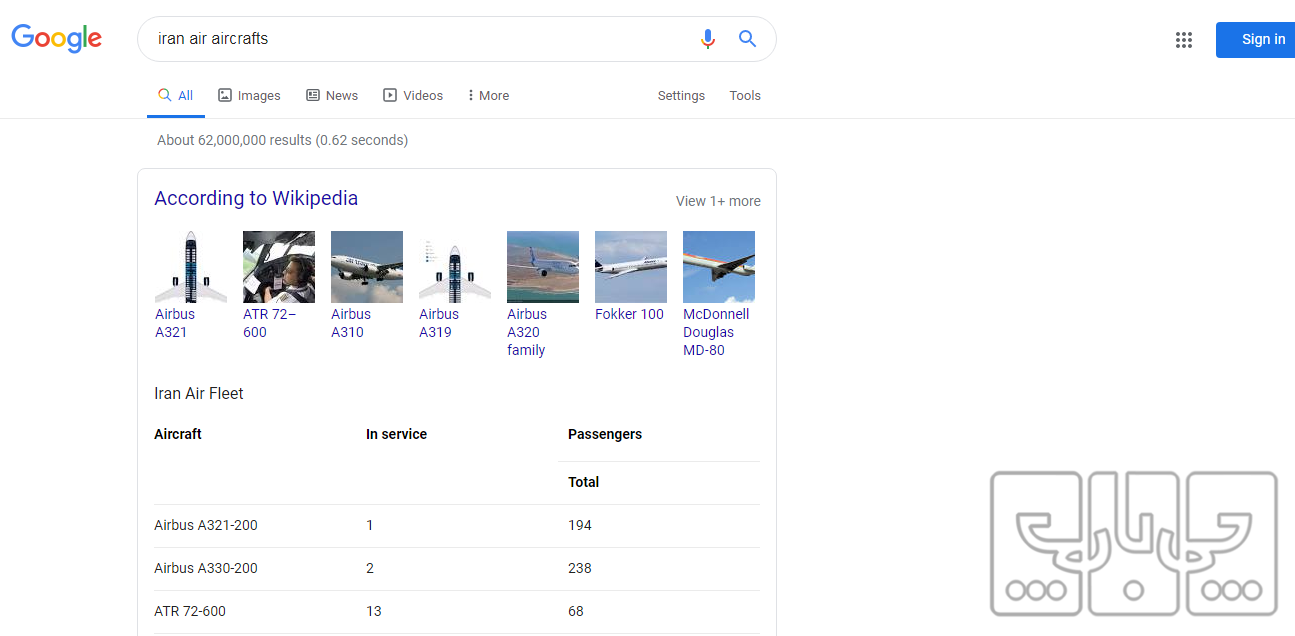Open the Airbus A321 text link
The image size is (1295, 636).
click(175, 323)
